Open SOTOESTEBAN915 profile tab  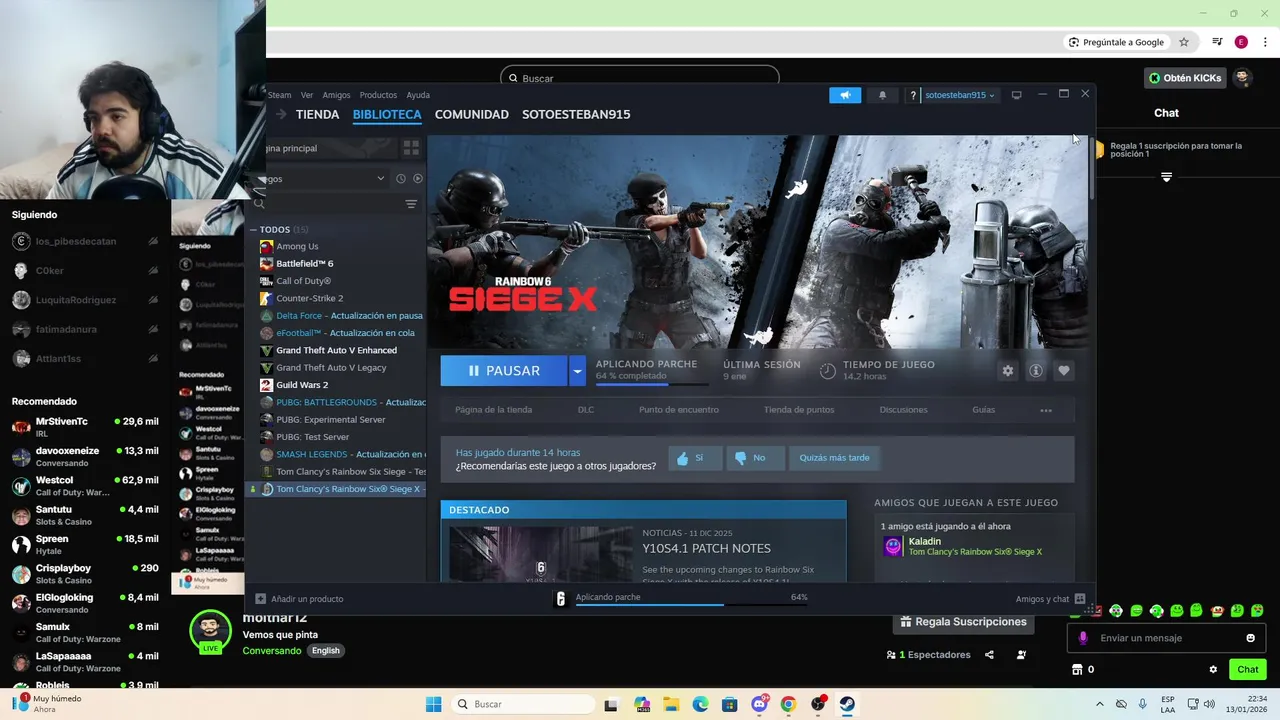tap(576, 114)
